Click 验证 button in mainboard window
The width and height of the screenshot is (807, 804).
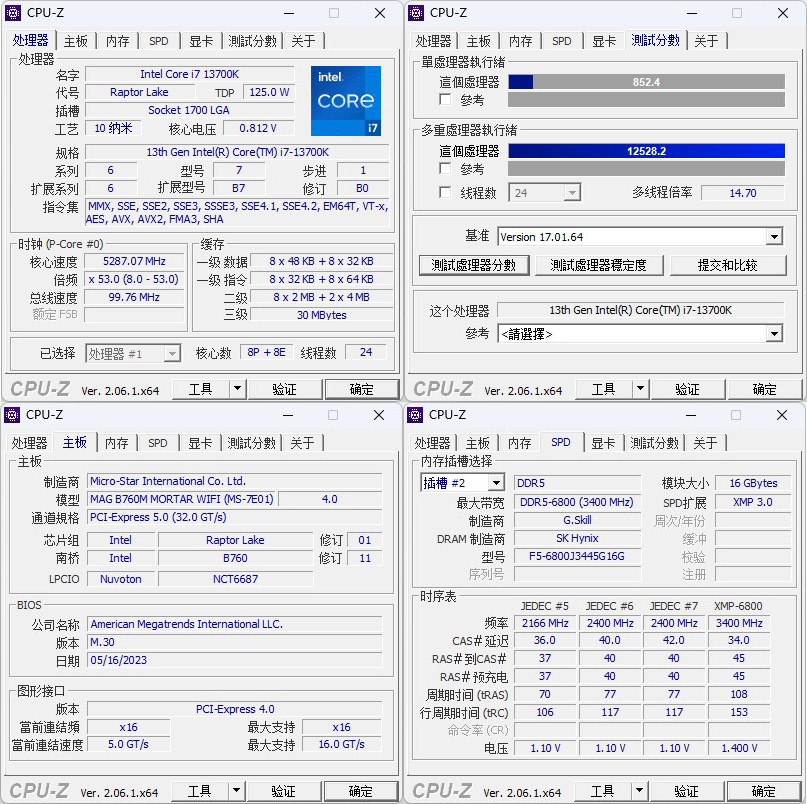[284, 791]
